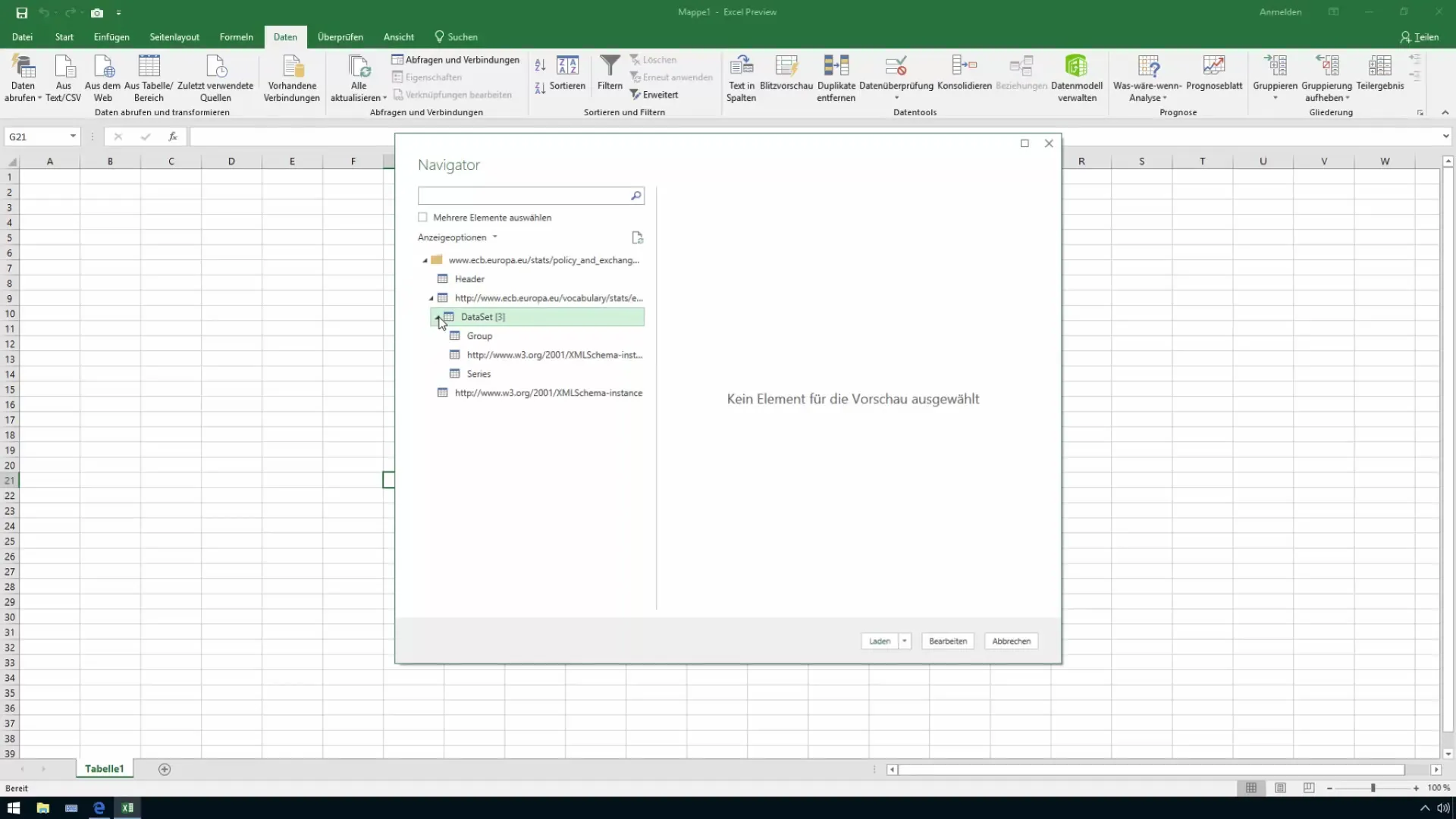Open the Einfügen tab

111,36
